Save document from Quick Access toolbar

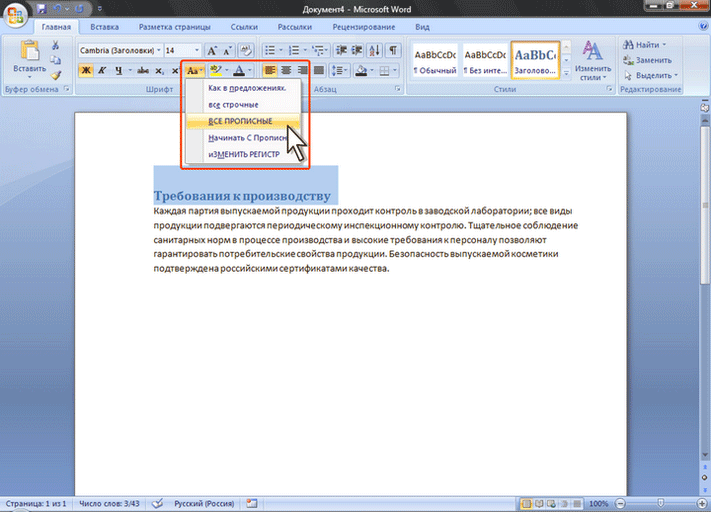point(42,9)
